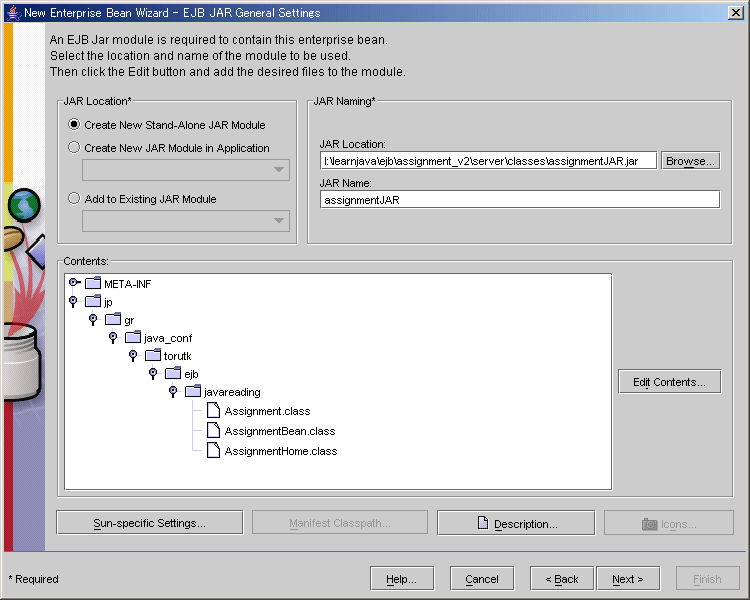Image resolution: width=750 pixels, height=600 pixels.
Task: Click the Edit Contents... button
Action: coord(669,382)
